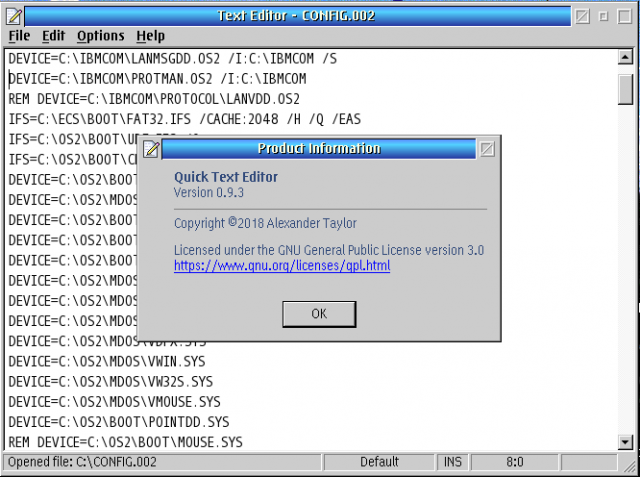Click the Product Information dialog system menu icon
Screen dimensions: 640x477
pyautogui.click(x=152, y=149)
